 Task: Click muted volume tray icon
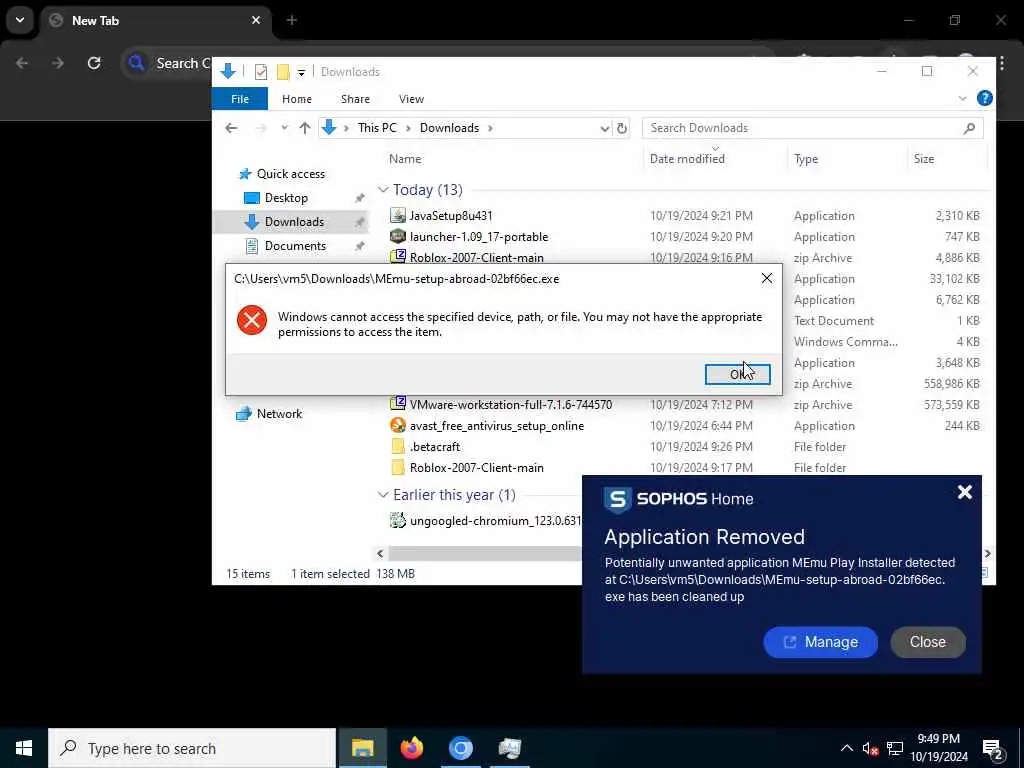(x=870, y=748)
